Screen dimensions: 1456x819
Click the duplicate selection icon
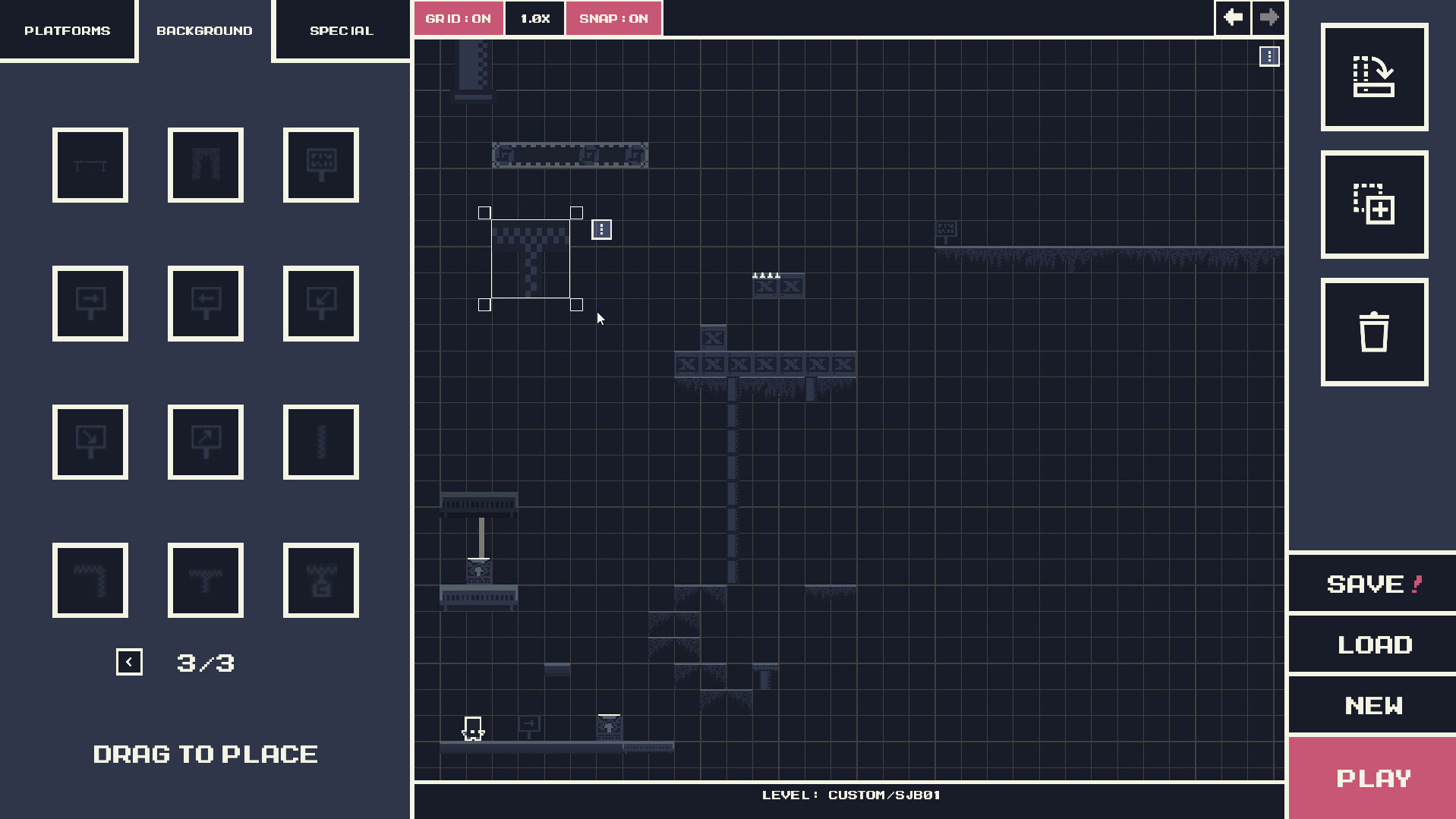click(x=1374, y=206)
